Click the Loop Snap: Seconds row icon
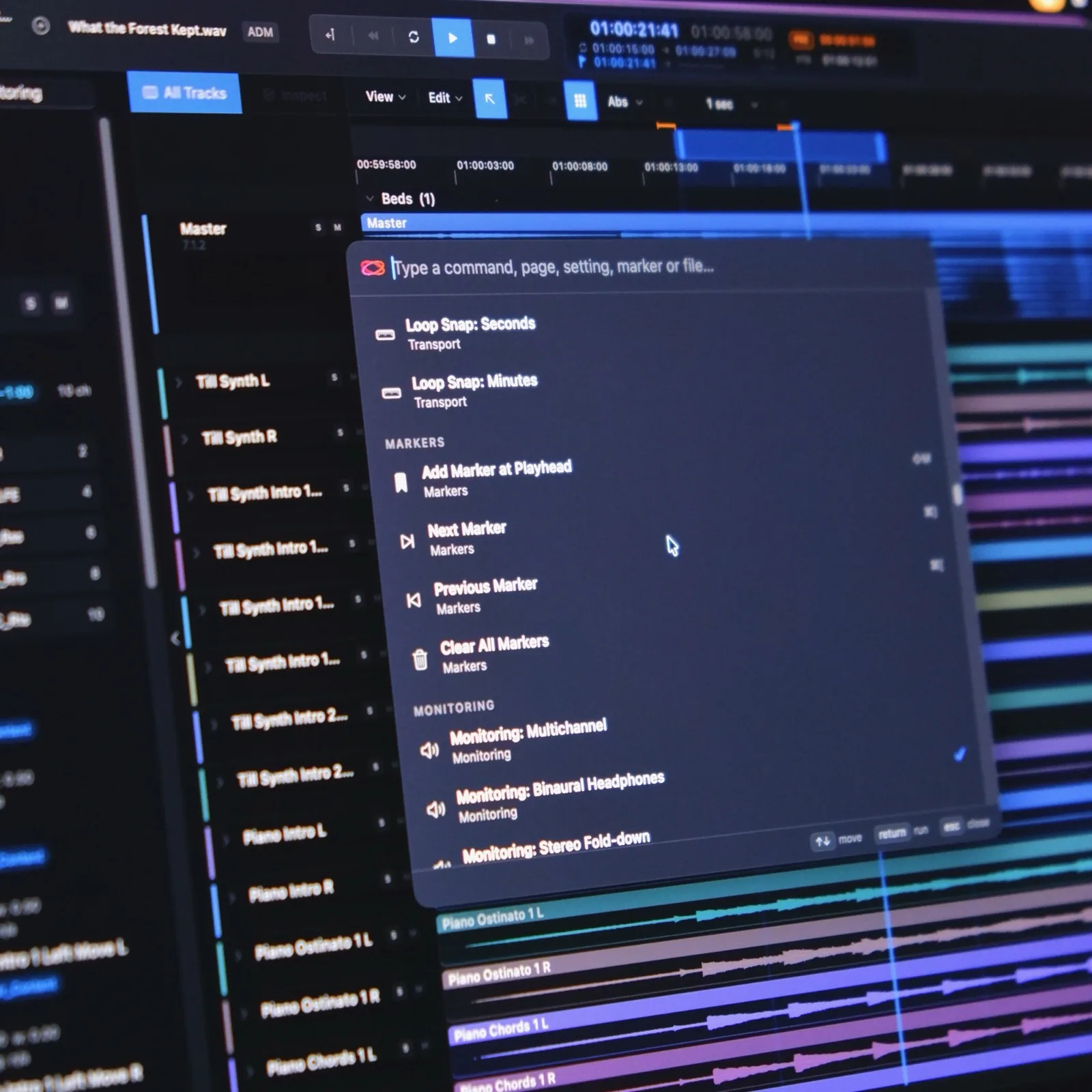This screenshot has height=1092, width=1092. click(385, 334)
